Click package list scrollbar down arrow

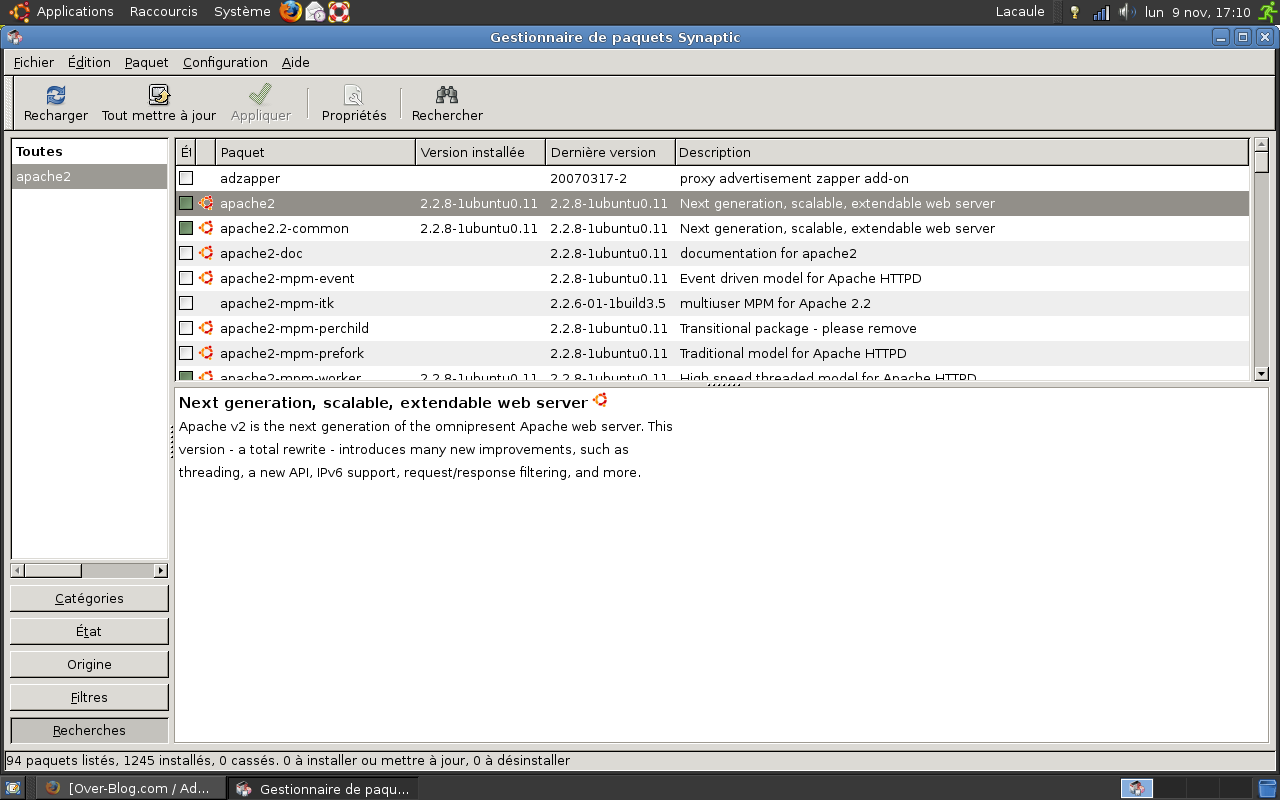tap(1261, 373)
